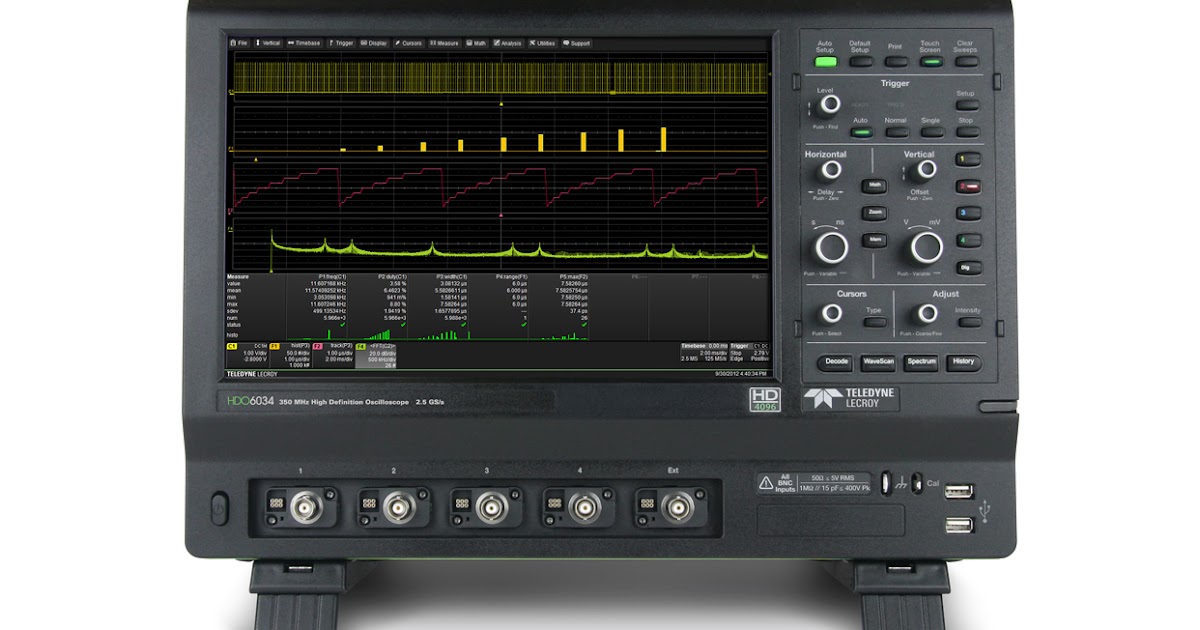Activate the Zoom front panel button

pos(874,211)
